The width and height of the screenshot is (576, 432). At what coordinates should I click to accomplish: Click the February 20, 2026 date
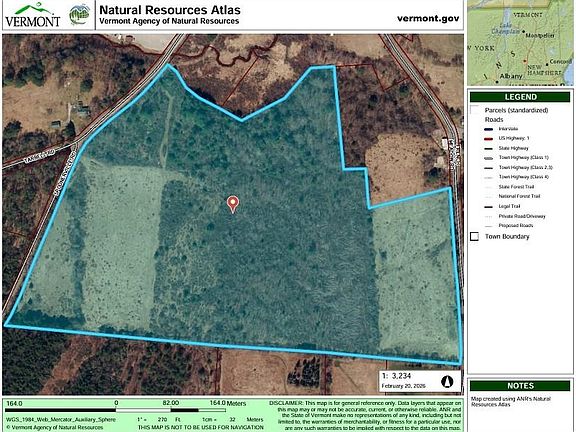pyautogui.click(x=403, y=386)
